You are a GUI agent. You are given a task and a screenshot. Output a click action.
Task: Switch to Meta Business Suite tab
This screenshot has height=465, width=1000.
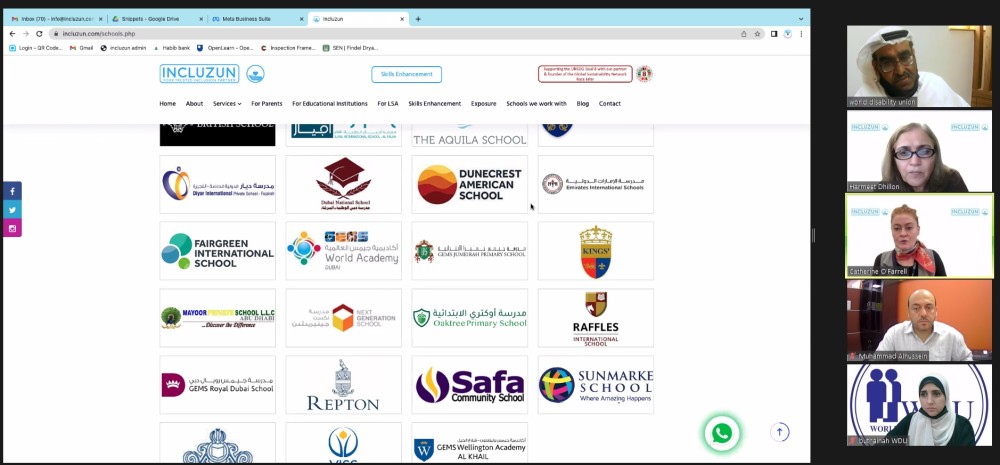pyautogui.click(x=257, y=19)
